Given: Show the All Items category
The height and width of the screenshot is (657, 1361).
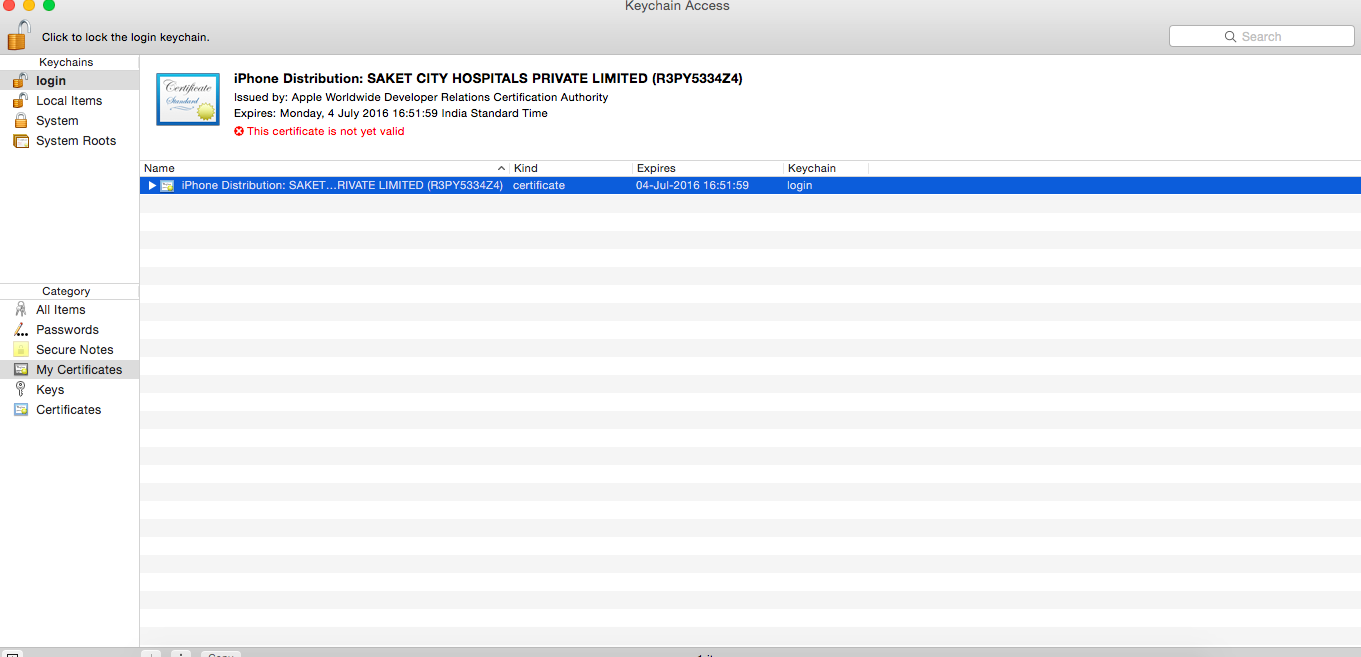Looking at the screenshot, I should point(69,310).
